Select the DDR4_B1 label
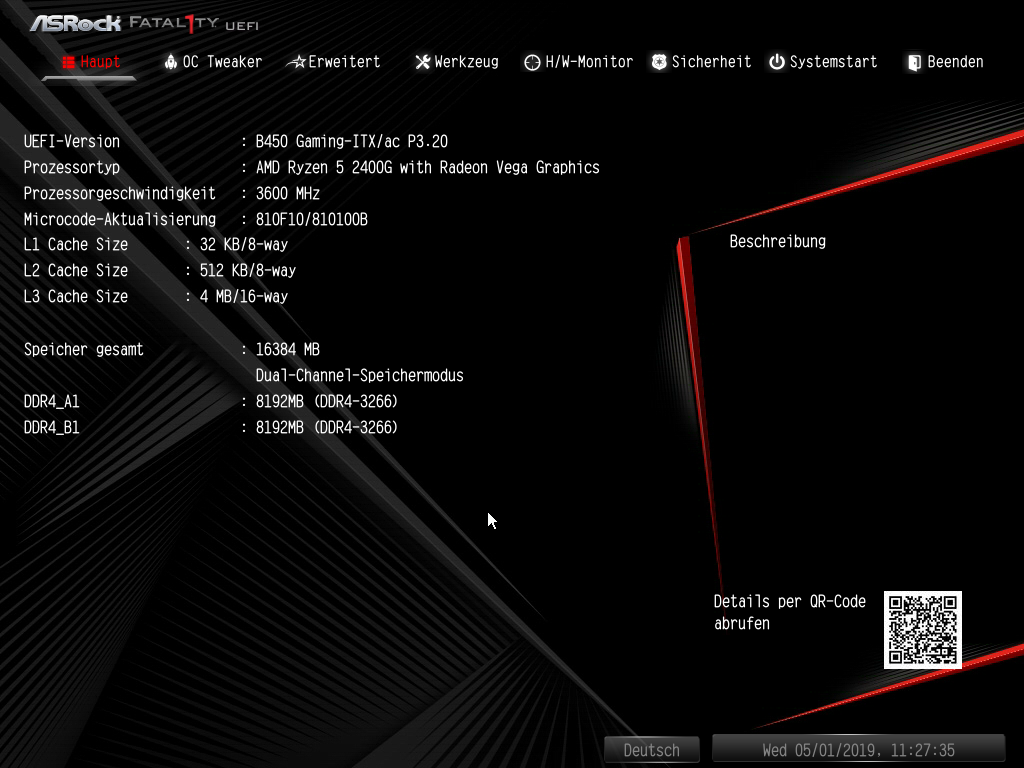 coord(52,428)
